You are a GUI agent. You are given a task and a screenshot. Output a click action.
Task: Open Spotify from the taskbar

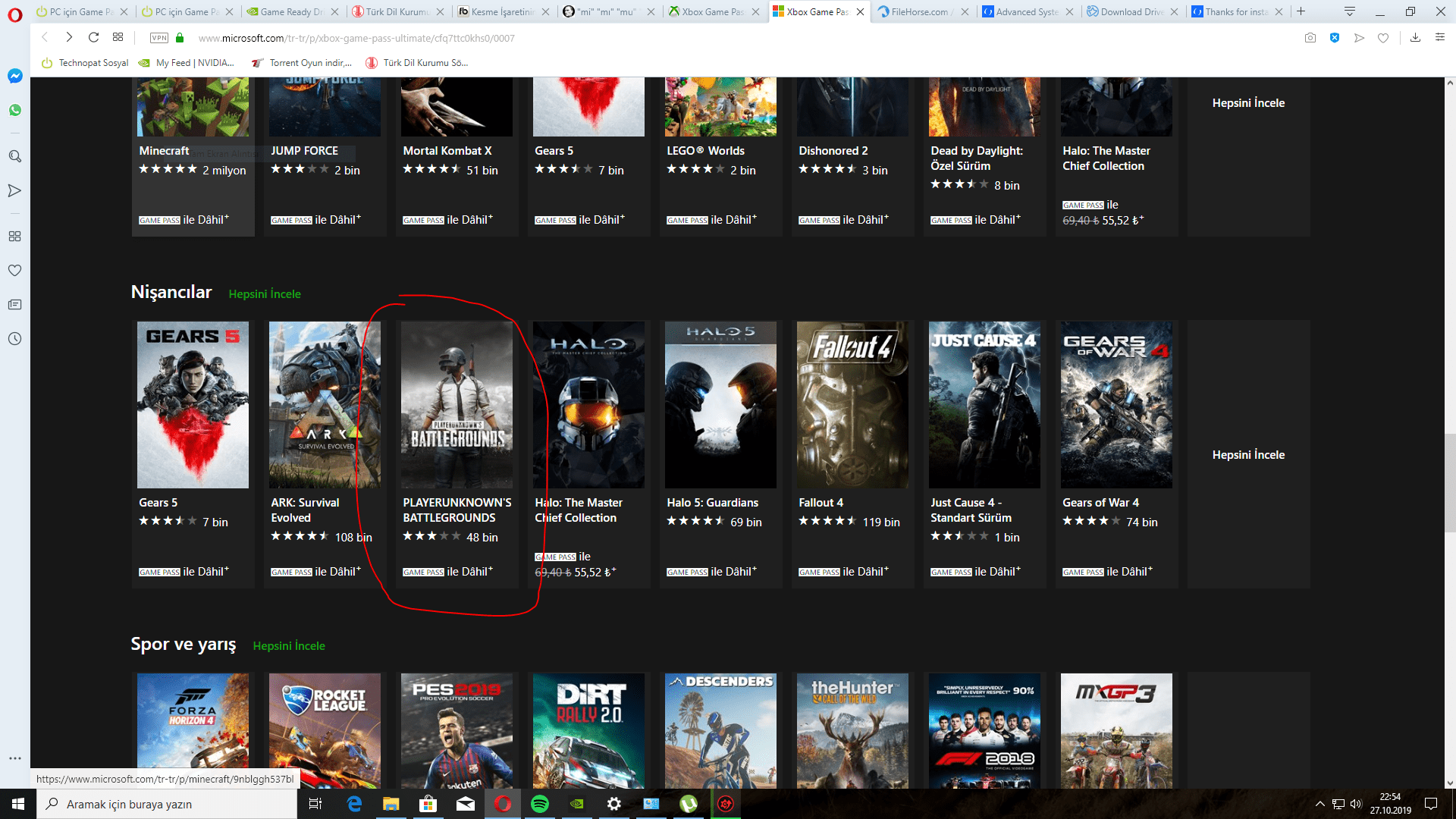point(540,804)
